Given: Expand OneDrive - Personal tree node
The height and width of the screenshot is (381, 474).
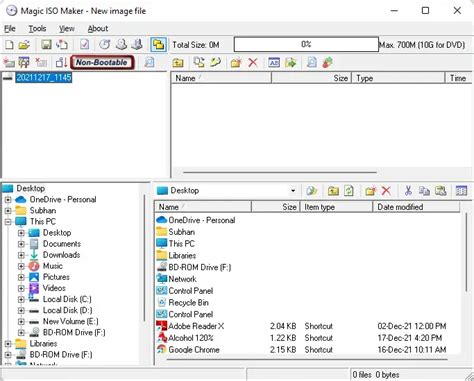Looking at the screenshot, I should [x=8, y=200].
